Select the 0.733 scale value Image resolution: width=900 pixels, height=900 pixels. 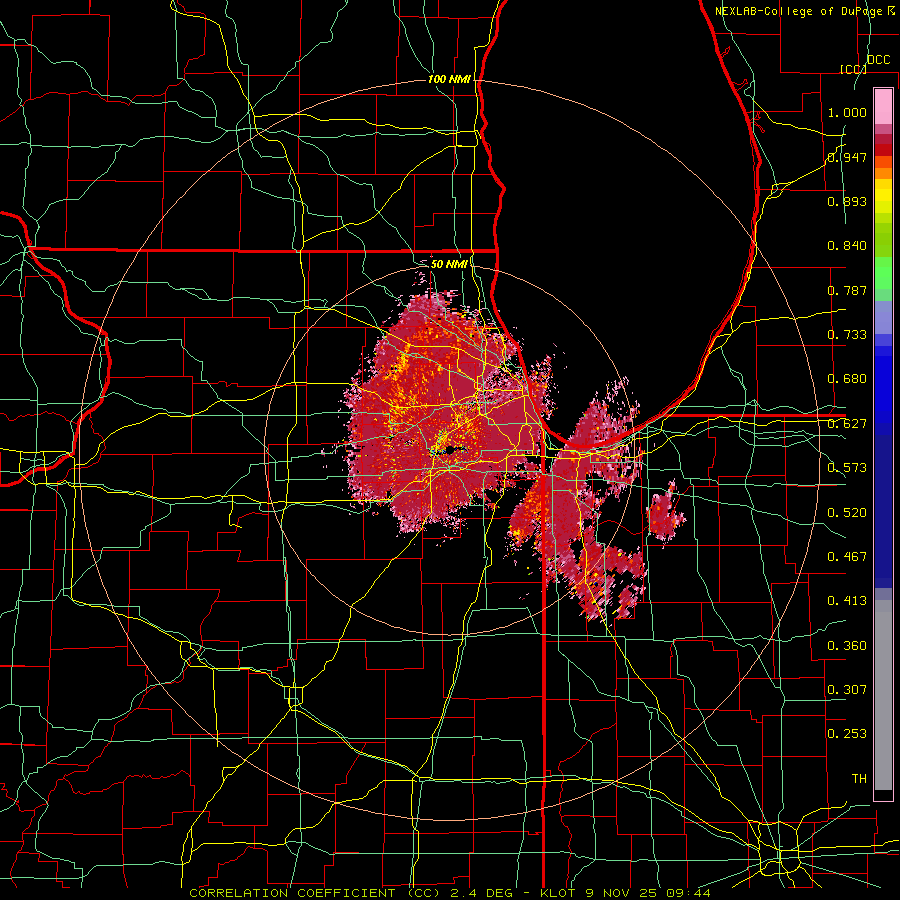point(847,335)
